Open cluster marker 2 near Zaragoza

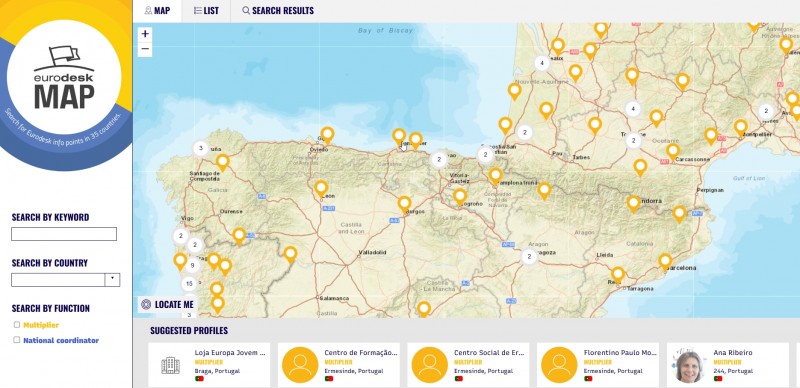click(529, 256)
